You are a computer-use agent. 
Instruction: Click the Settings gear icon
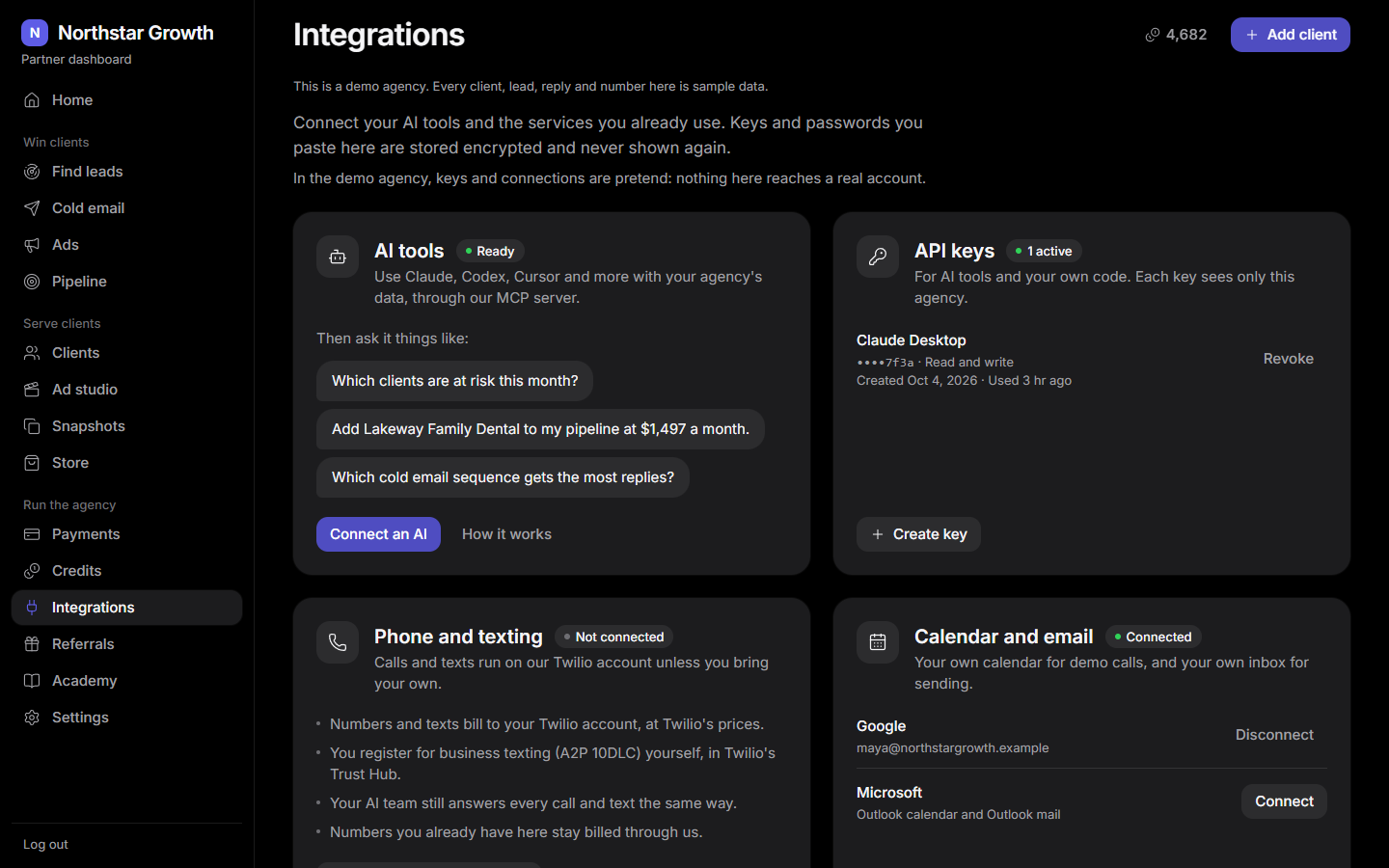[x=32, y=718]
